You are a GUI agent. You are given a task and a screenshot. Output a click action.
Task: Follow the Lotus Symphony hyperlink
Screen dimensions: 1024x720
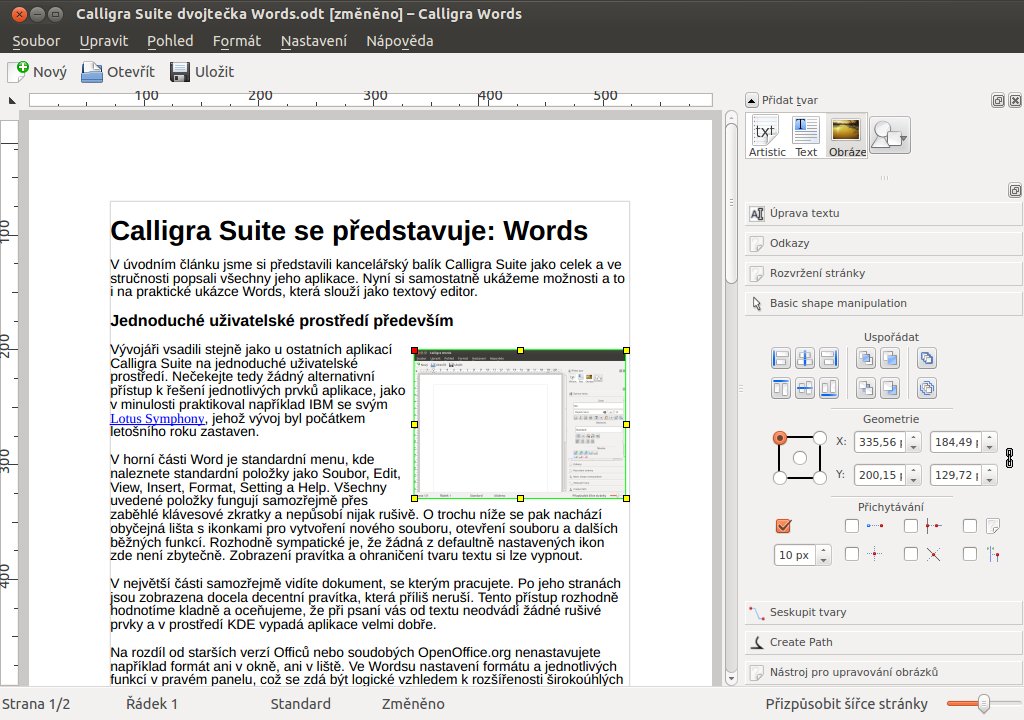click(157, 419)
